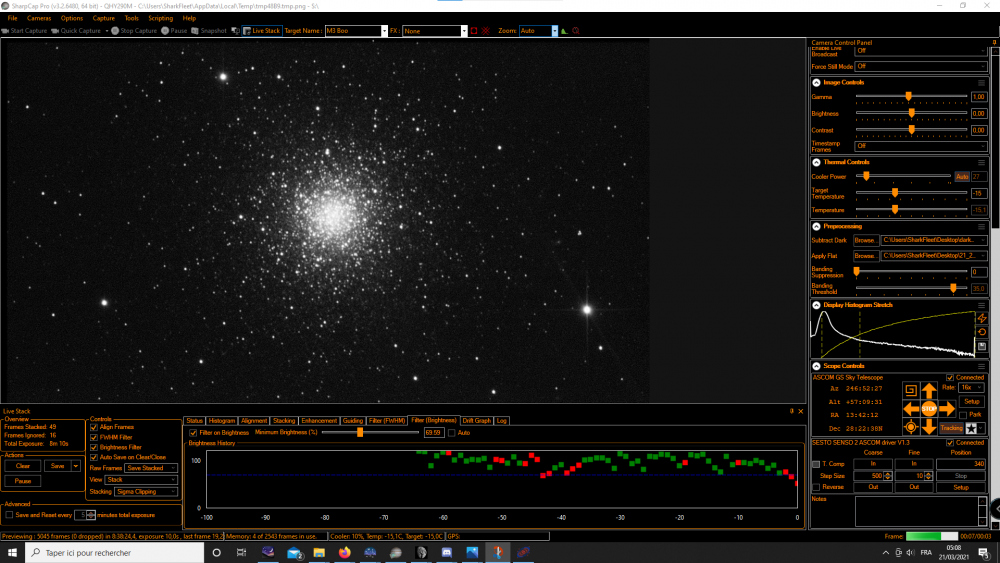The height and width of the screenshot is (563, 1000).
Task: Click the Tracking button
Action: point(951,428)
